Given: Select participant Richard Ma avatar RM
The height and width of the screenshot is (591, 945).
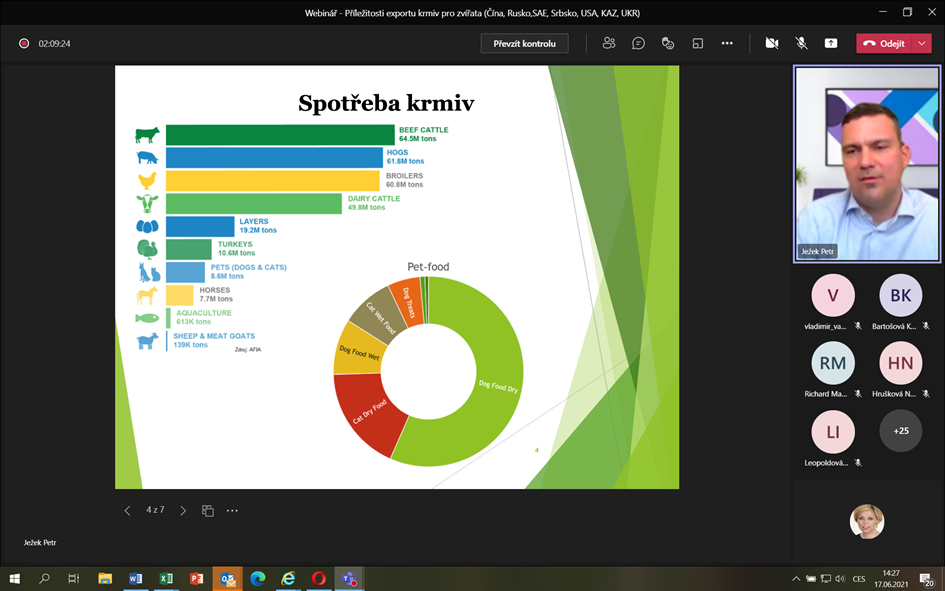Looking at the screenshot, I should pos(833,363).
